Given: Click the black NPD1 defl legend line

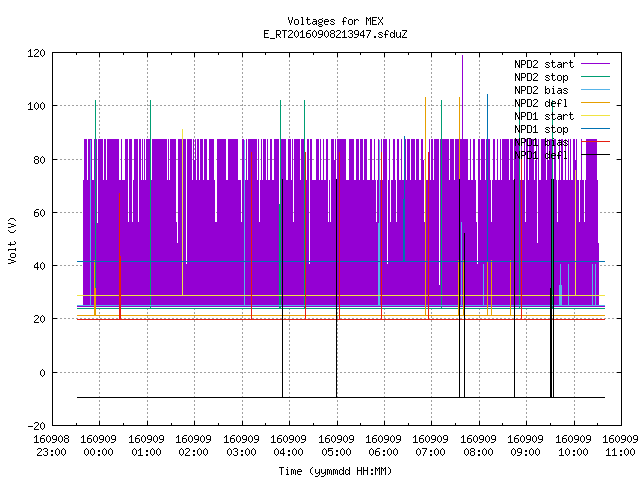Looking at the screenshot, I should [x=596, y=155].
